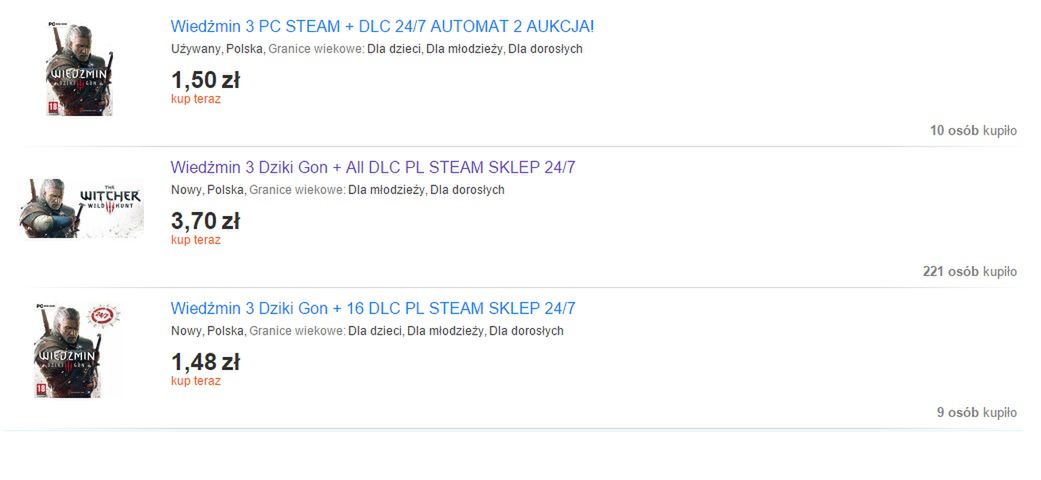The height and width of the screenshot is (480, 1041).
Task: Click the 18 age rating badge on the first cover
Action: point(52,109)
